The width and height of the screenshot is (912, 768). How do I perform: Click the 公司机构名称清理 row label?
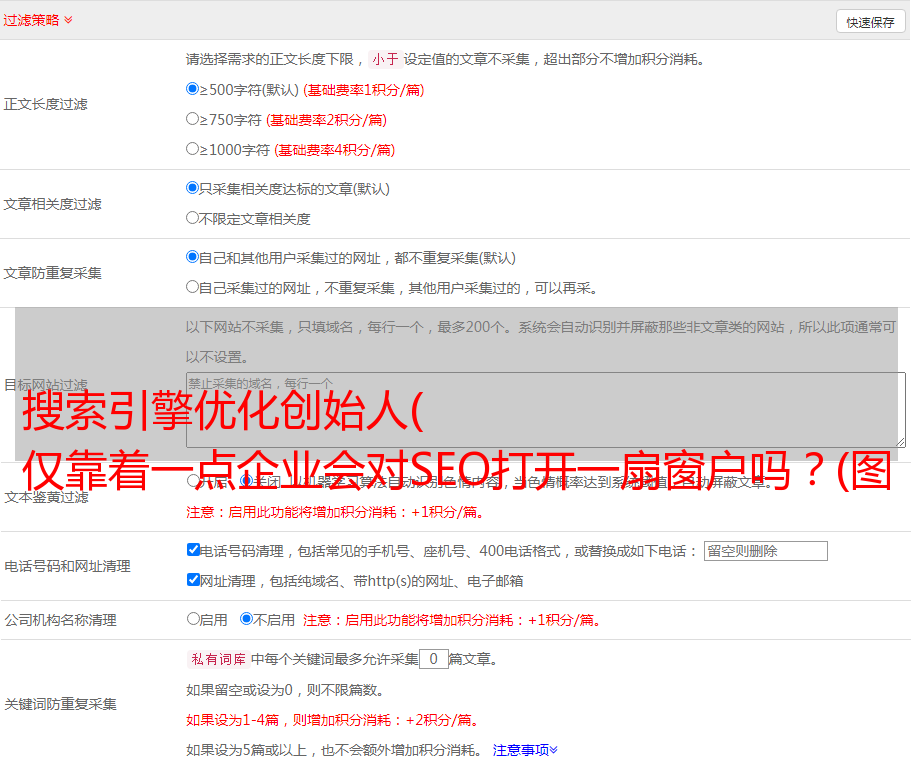click(x=60, y=620)
